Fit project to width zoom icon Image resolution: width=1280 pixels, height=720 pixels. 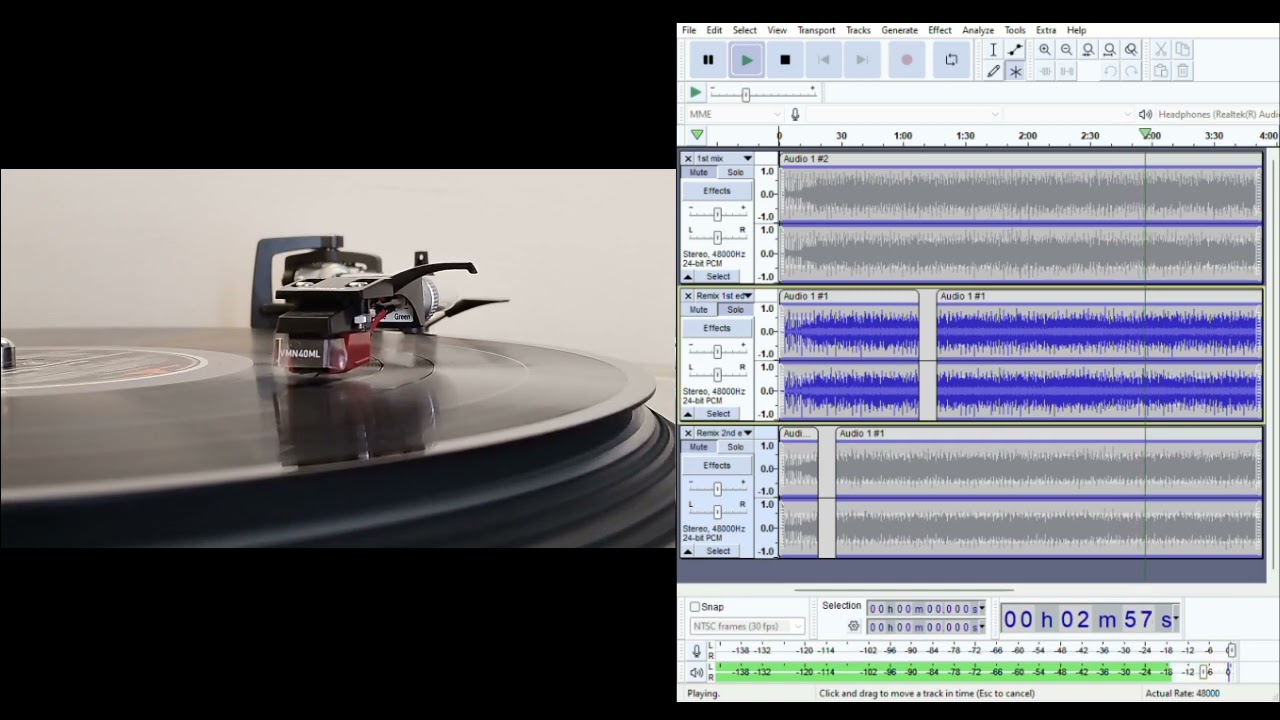[1109, 50]
